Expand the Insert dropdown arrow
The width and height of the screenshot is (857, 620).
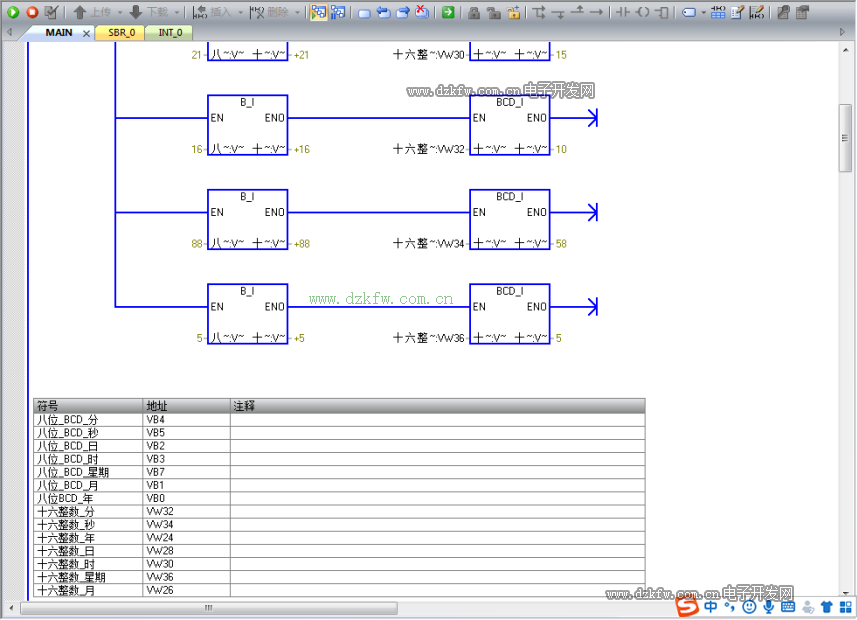tap(239, 12)
